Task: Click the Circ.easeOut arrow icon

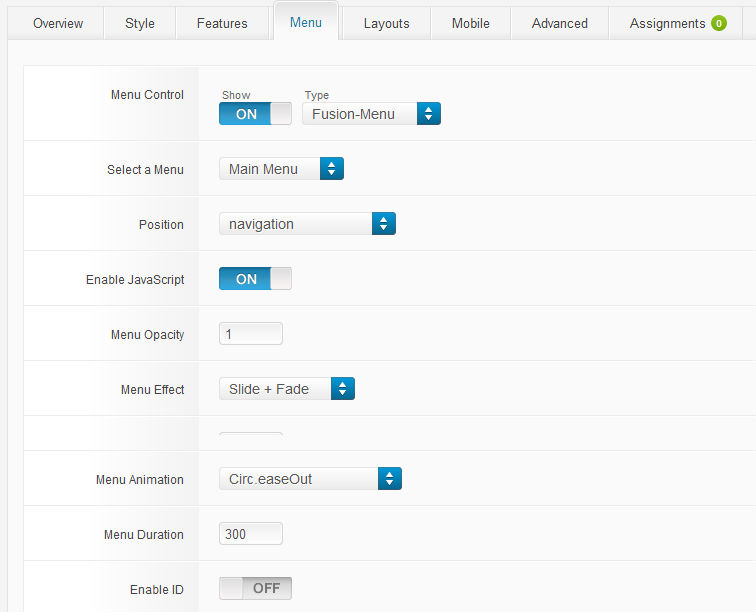Action: (x=390, y=479)
